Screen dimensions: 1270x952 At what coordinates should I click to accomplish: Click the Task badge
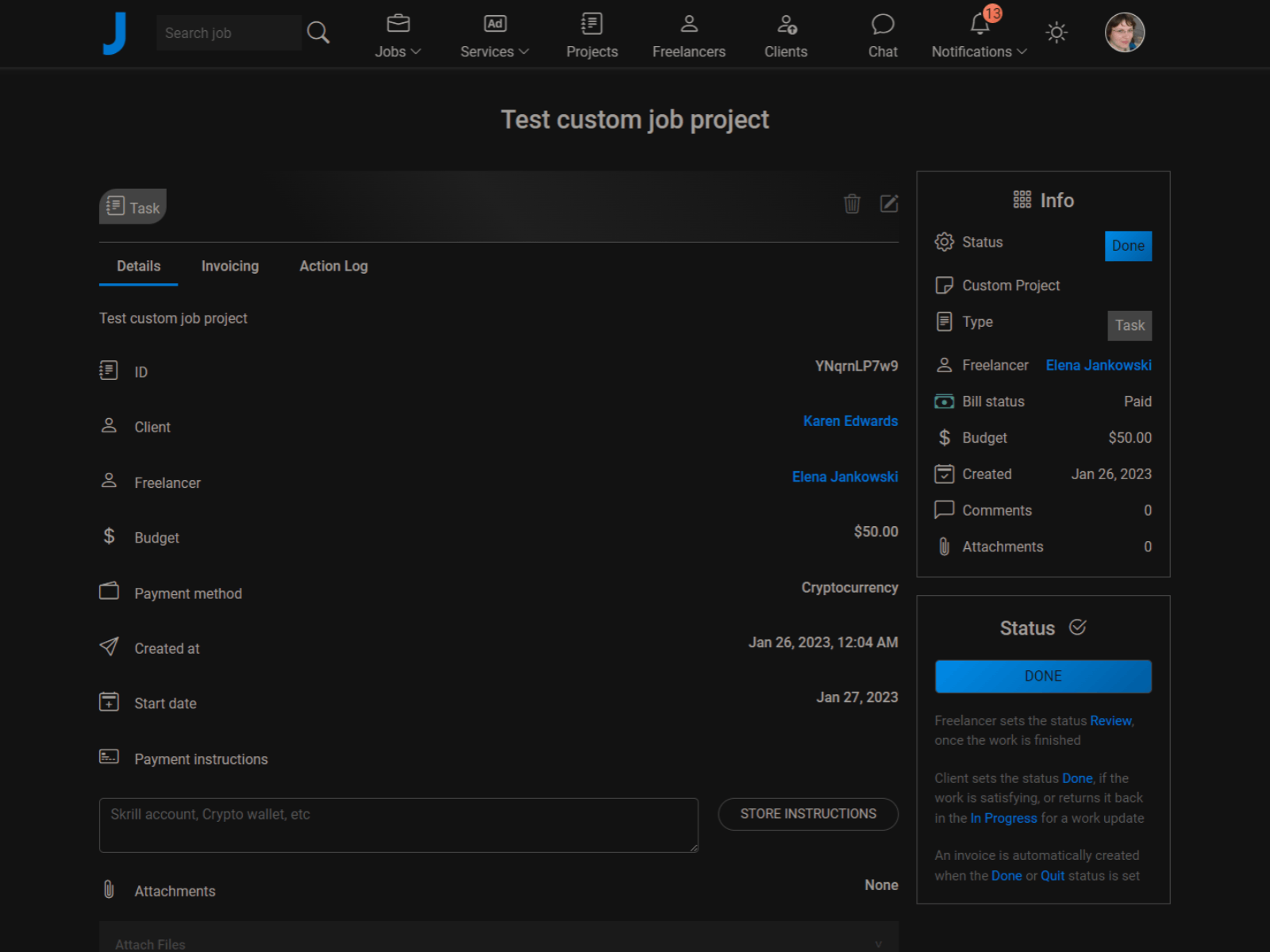(x=133, y=206)
